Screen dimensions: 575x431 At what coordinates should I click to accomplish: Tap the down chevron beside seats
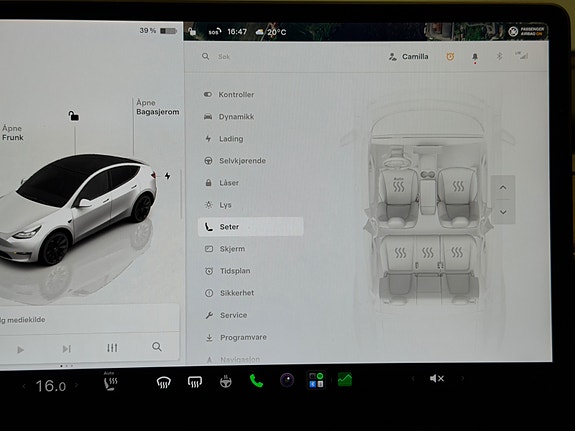click(x=503, y=212)
